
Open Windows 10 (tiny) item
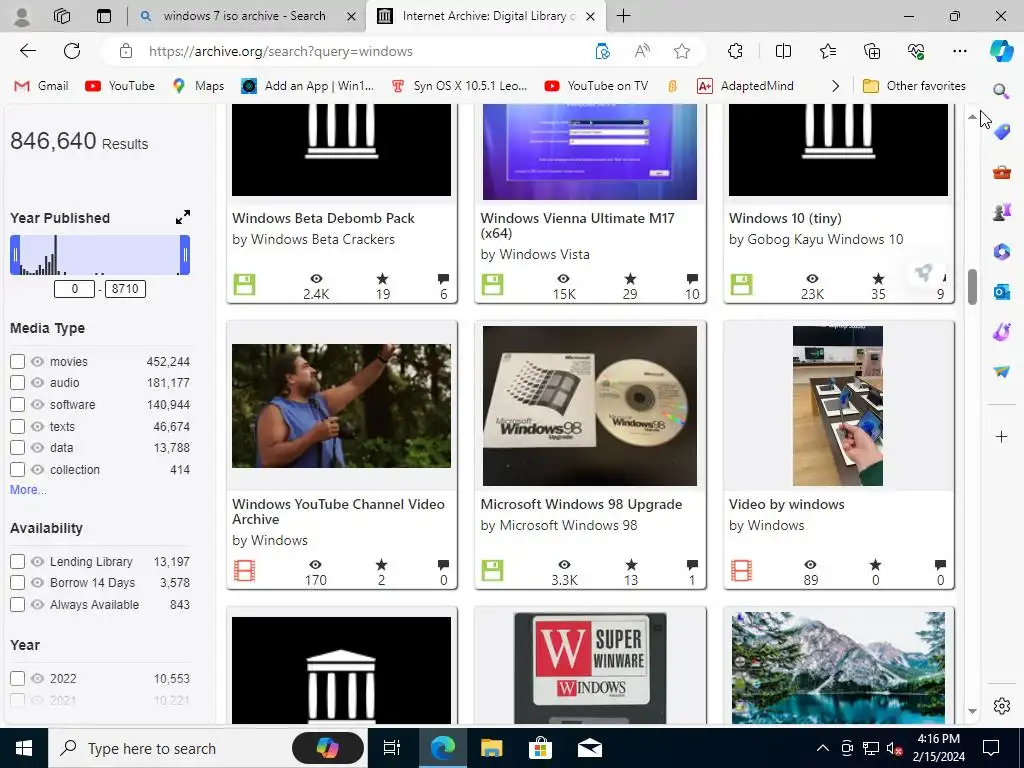click(785, 218)
